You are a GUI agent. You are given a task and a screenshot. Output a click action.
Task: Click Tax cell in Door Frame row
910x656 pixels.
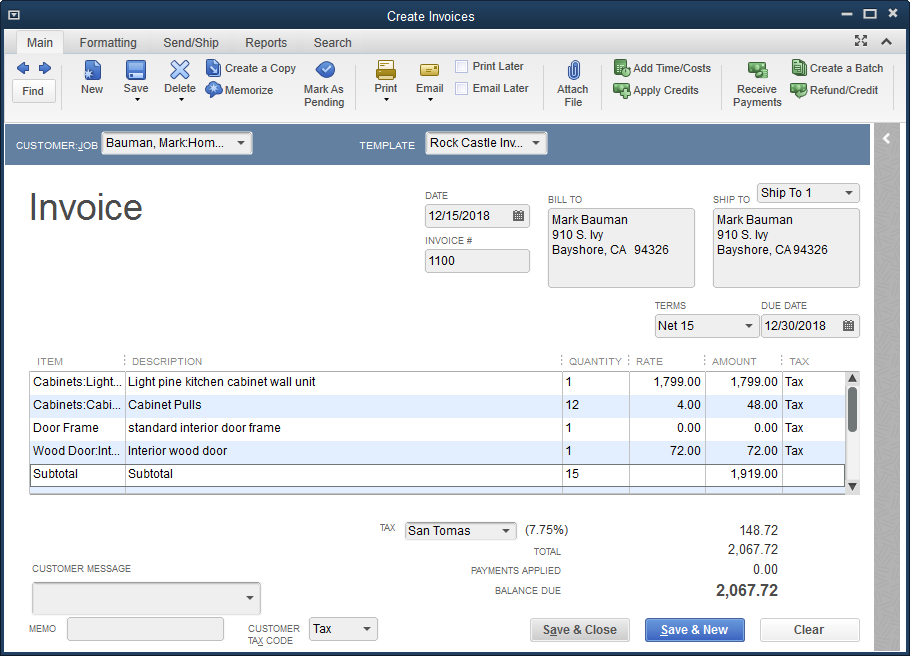pyautogui.click(x=813, y=428)
